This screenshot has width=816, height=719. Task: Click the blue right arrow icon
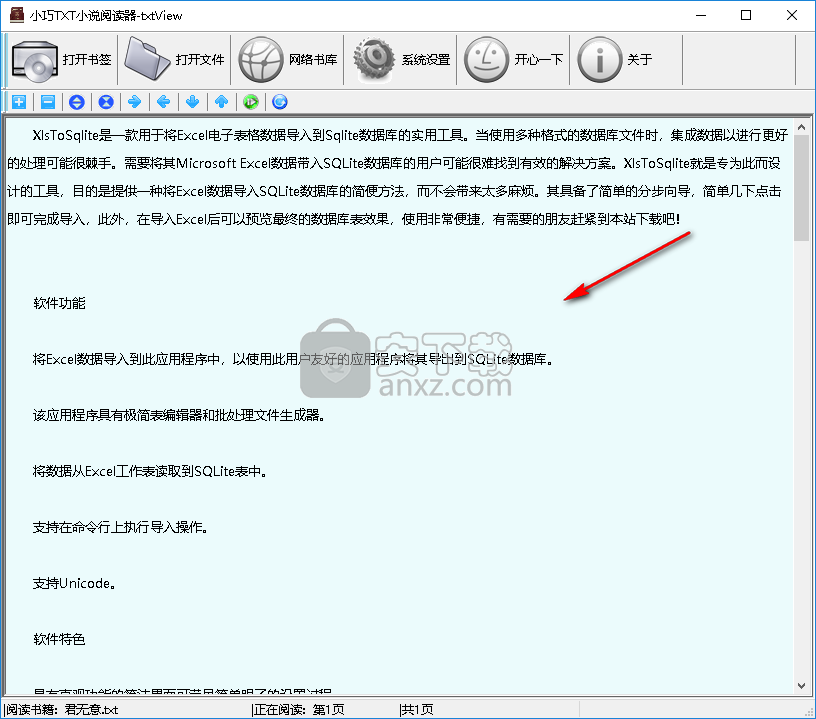click(135, 102)
